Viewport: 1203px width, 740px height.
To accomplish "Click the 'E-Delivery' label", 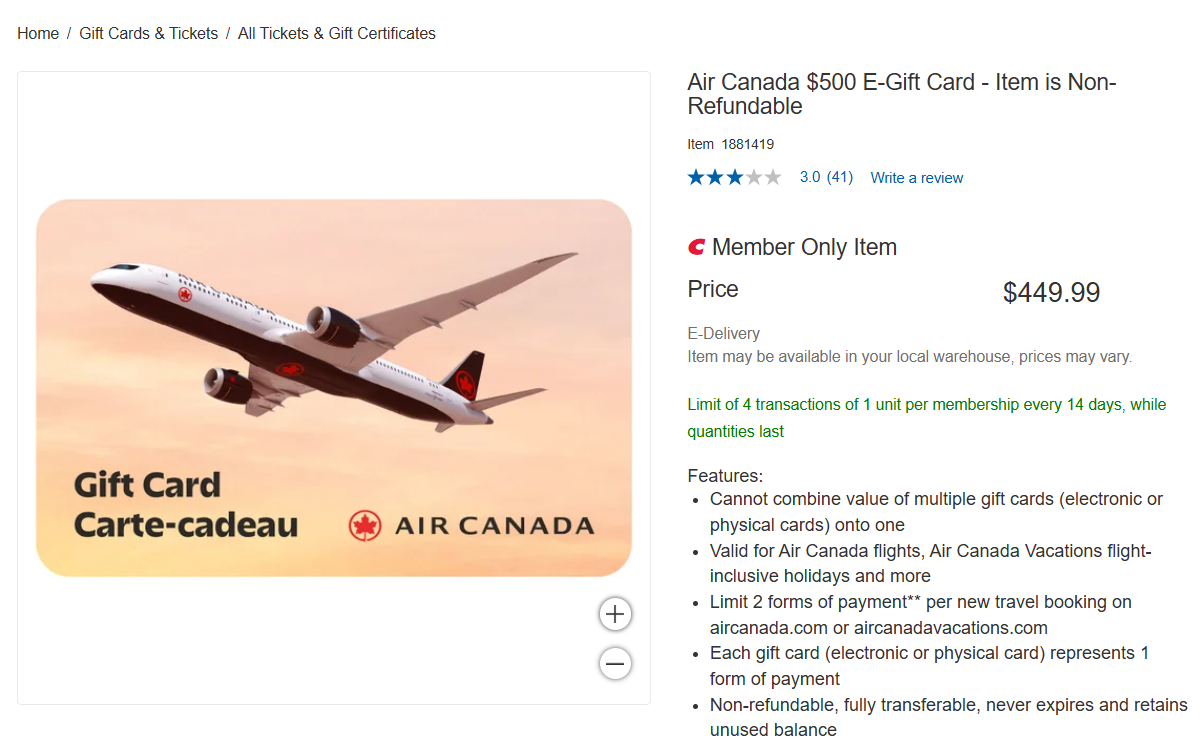I will coord(721,333).
